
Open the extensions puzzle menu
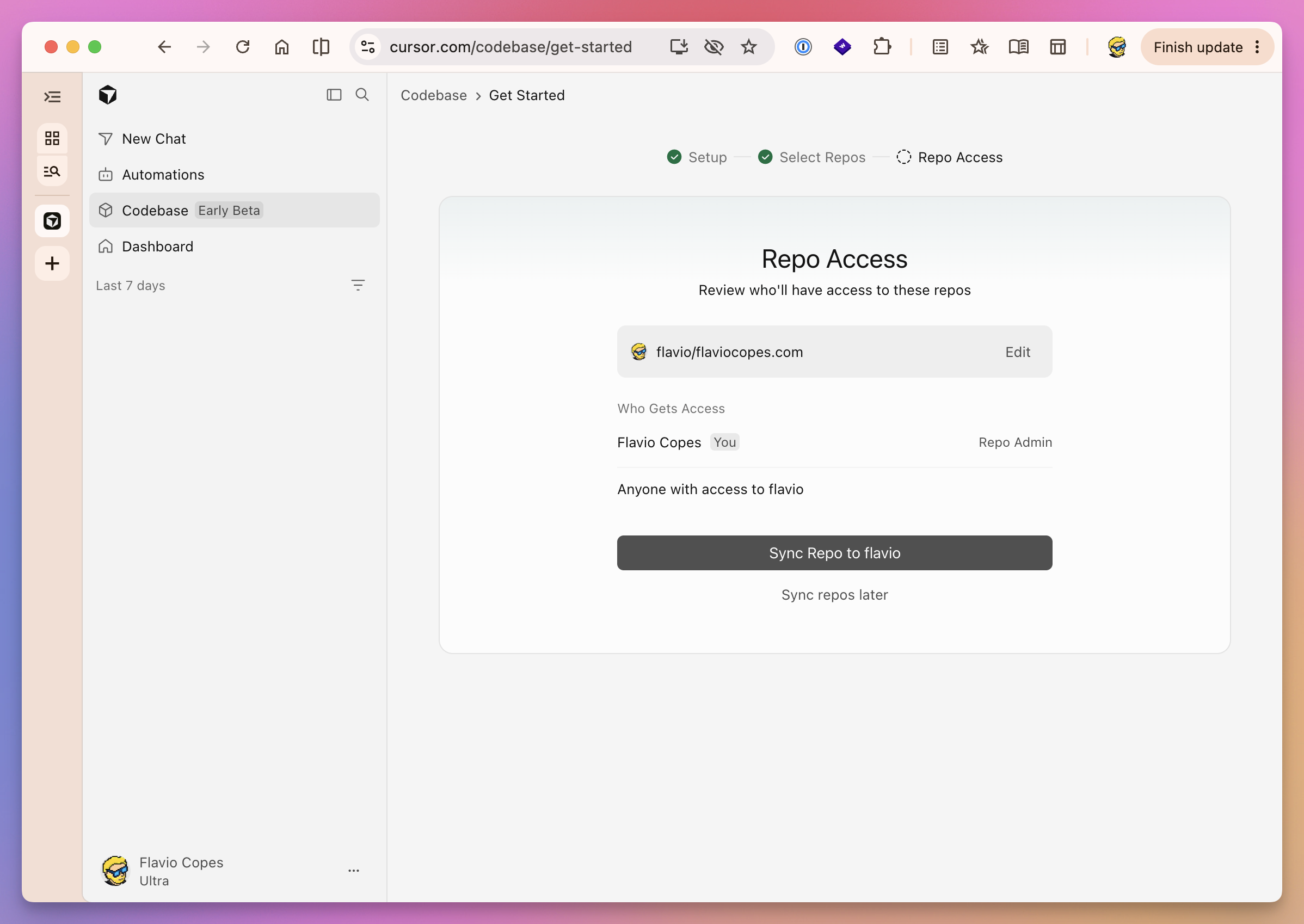[882, 47]
